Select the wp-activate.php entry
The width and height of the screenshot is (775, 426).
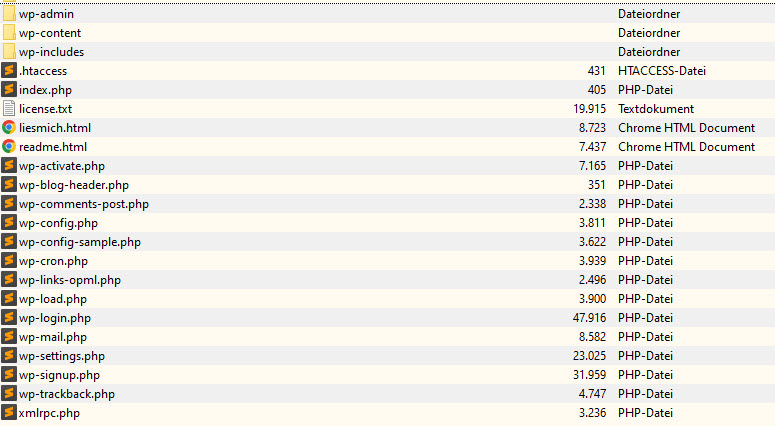[x=62, y=166]
